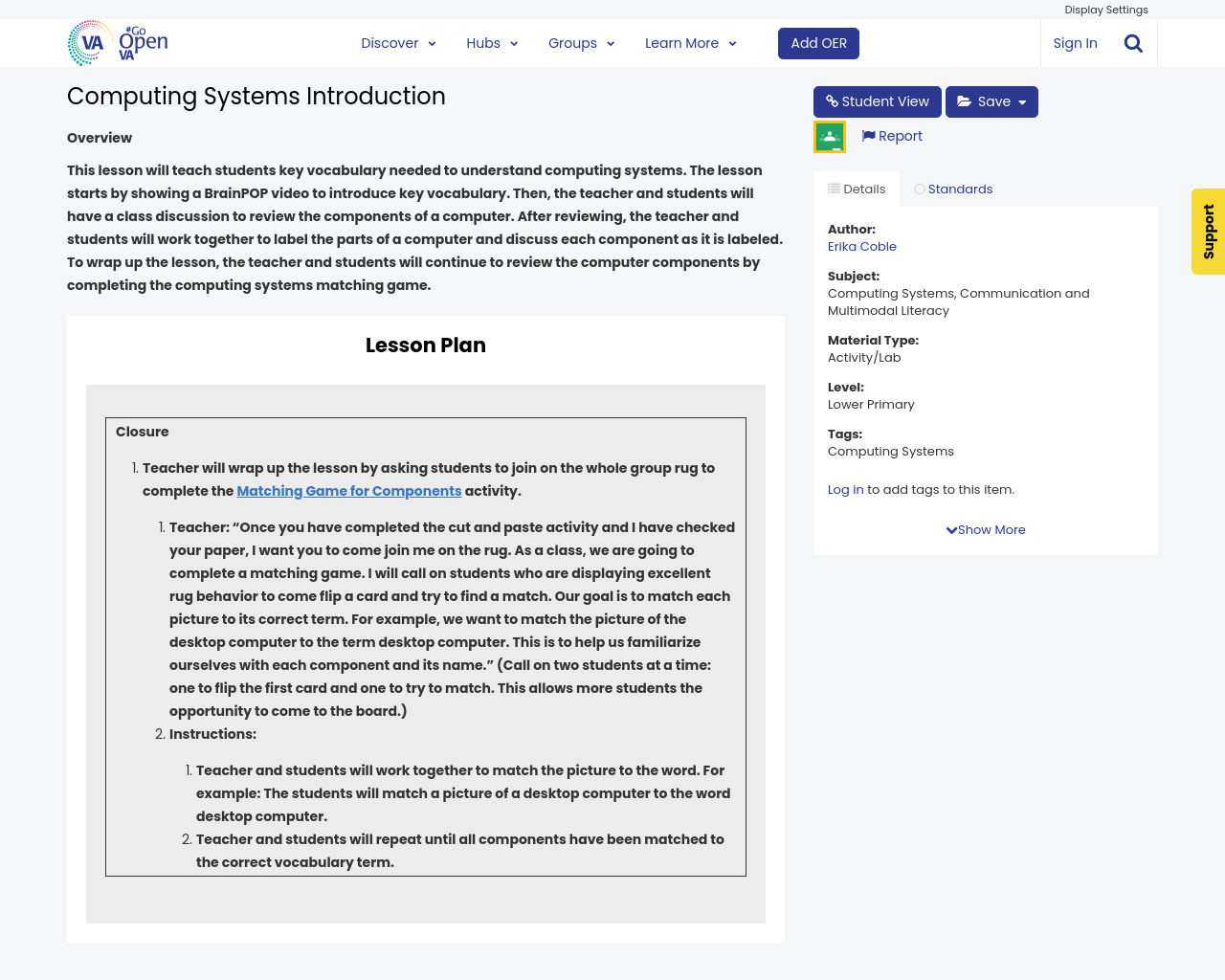Share to Google Classroom via its icon
Image resolution: width=1225 pixels, height=980 pixels.
tap(829, 135)
